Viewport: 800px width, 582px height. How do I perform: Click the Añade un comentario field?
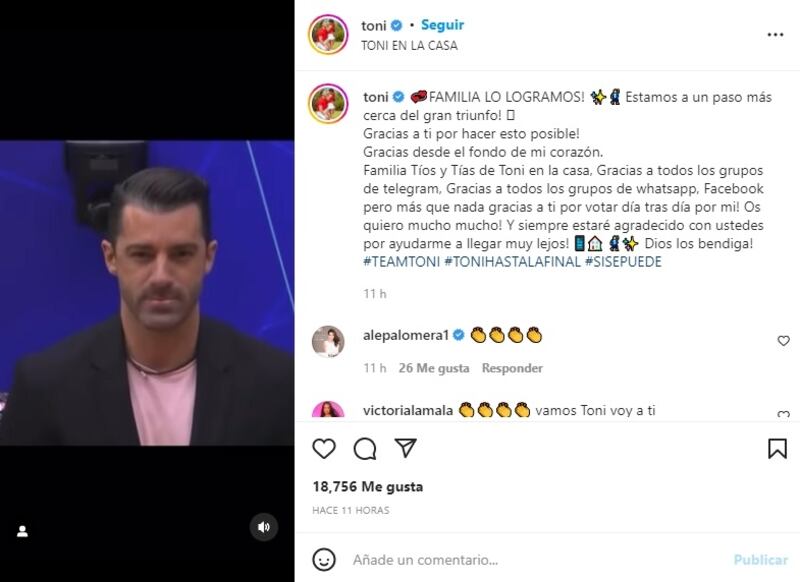point(538,560)
